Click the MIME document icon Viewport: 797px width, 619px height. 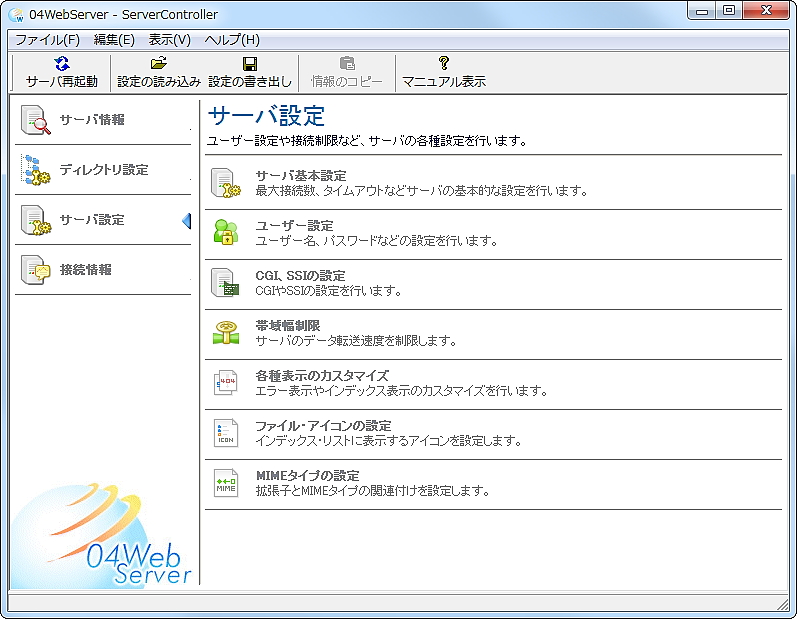(x=226, y=483)
